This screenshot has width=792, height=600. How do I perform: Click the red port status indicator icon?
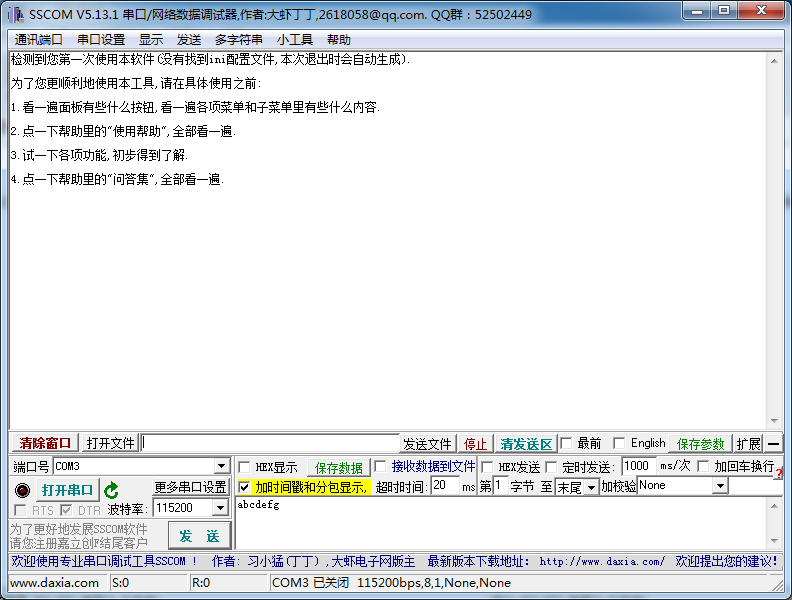(x=22, y=490)
